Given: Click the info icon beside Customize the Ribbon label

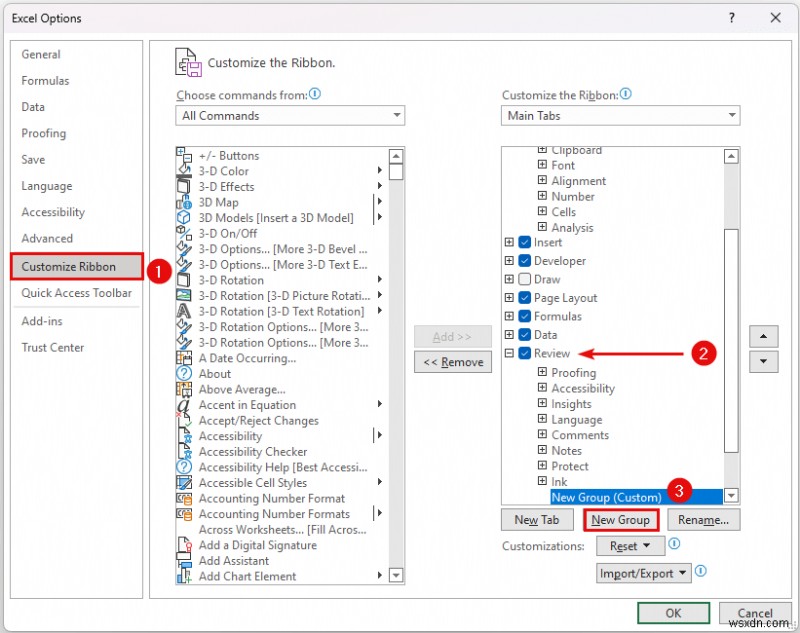Looking at the screenshot, I should [626, 94].
